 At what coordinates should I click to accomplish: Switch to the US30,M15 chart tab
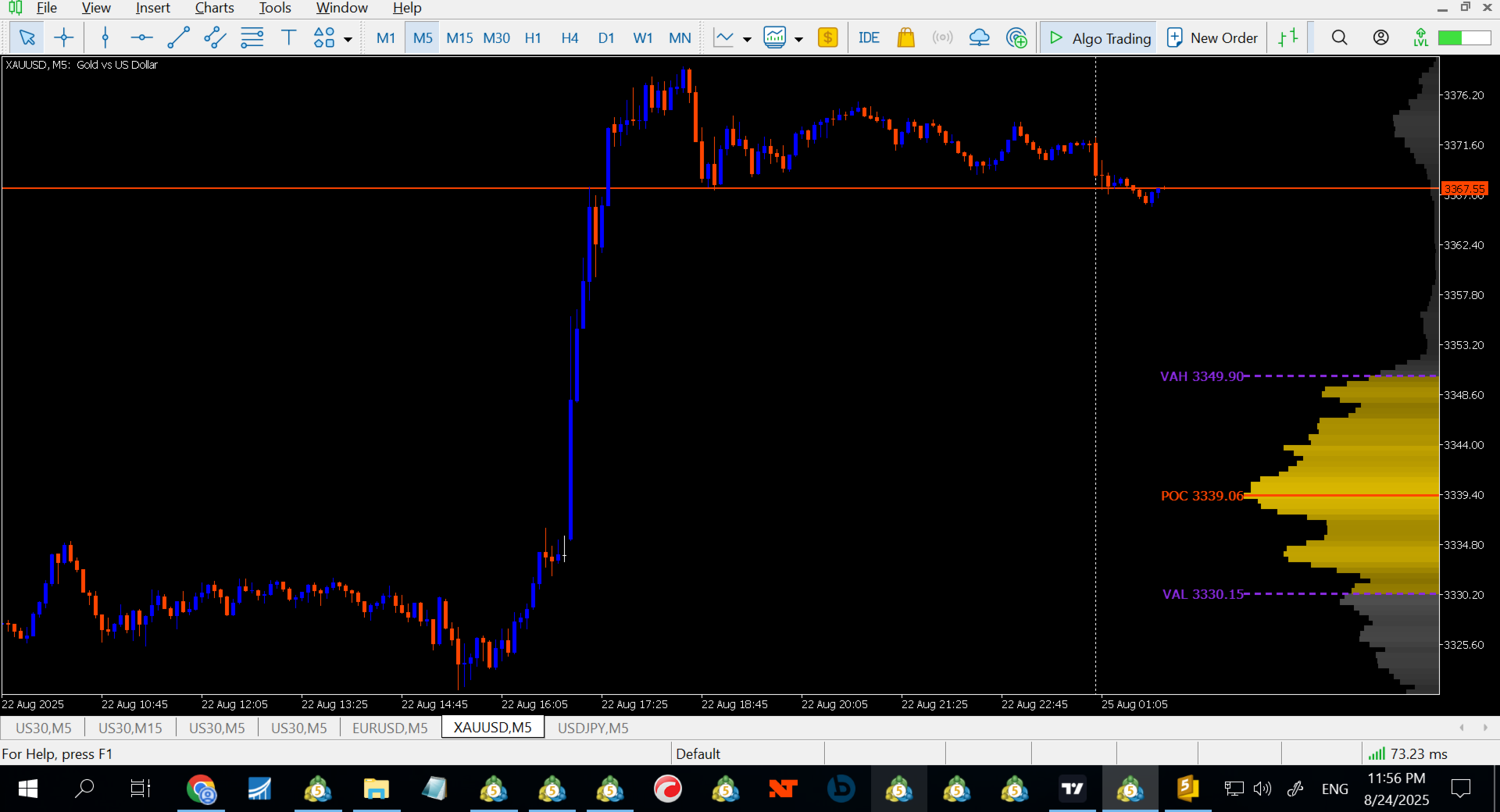tap(130, 728)
